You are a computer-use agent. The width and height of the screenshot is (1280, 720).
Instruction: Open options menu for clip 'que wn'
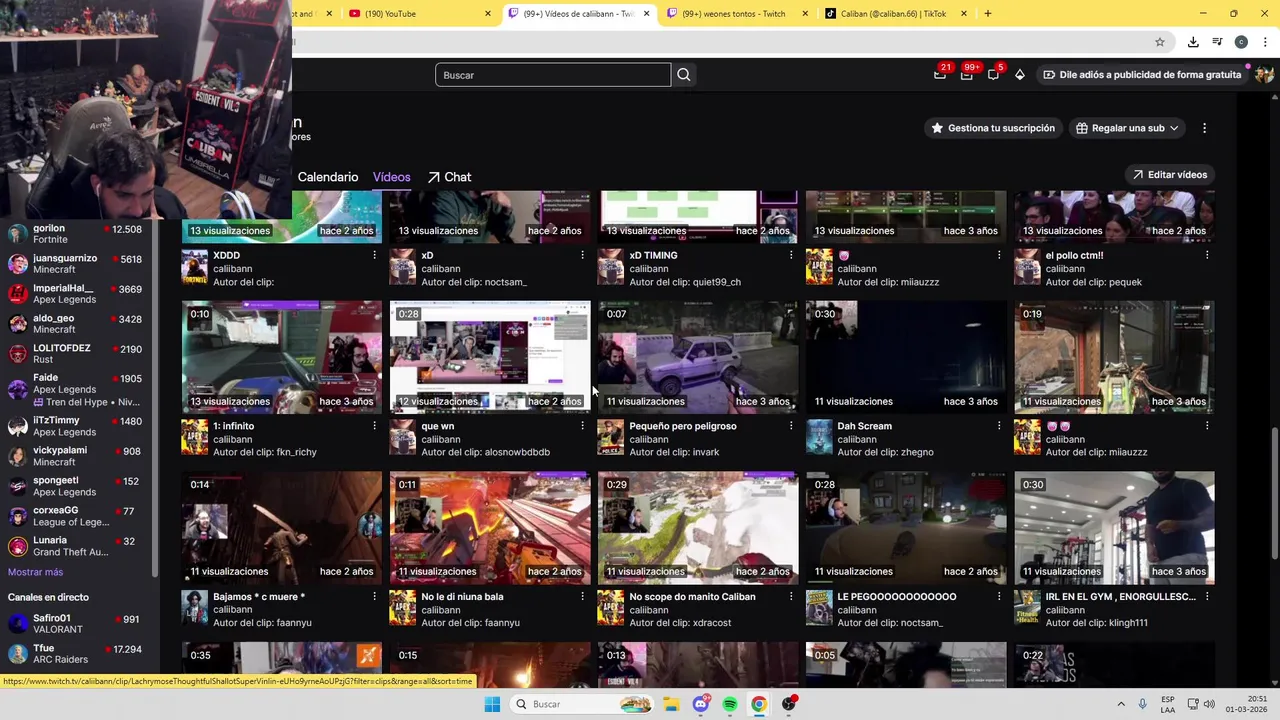582,426
